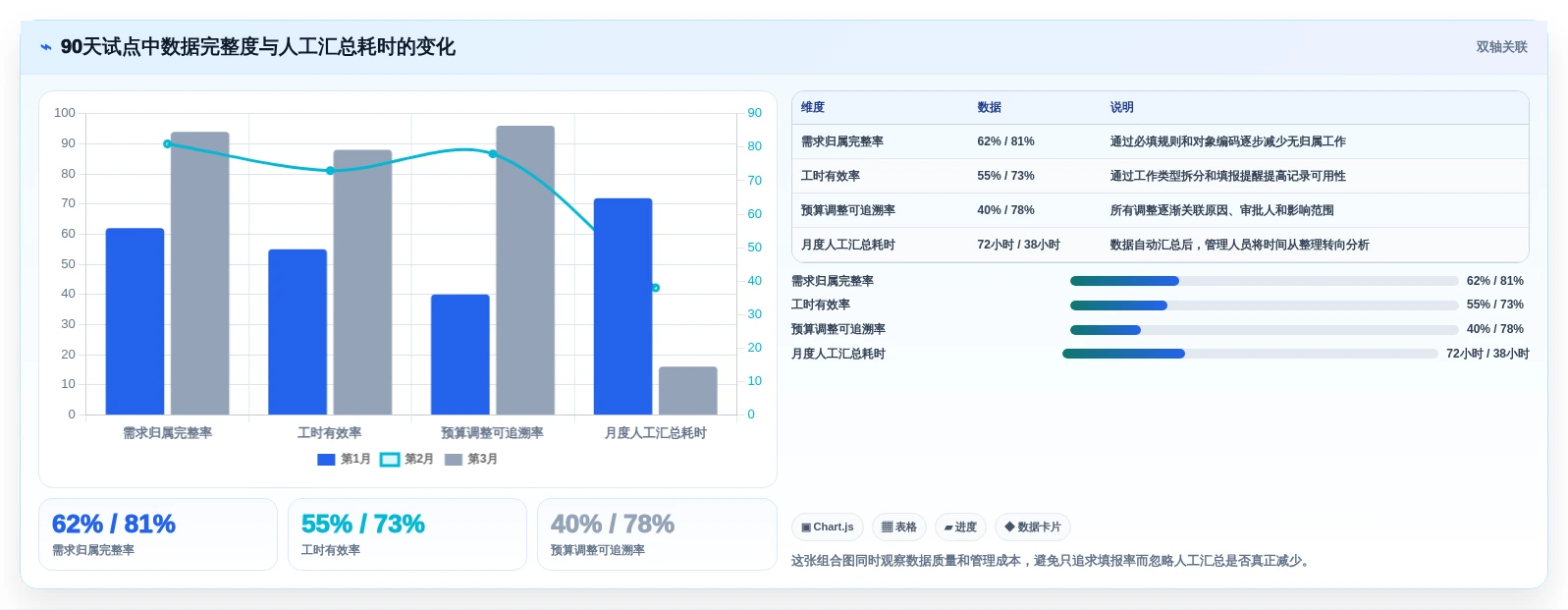The height and width of the screenshot is (610, 1568).
Task: Click the blue 第1月 bar for 预算调整可追溯率
Action: pyautogui.click(x=460, y=355)
